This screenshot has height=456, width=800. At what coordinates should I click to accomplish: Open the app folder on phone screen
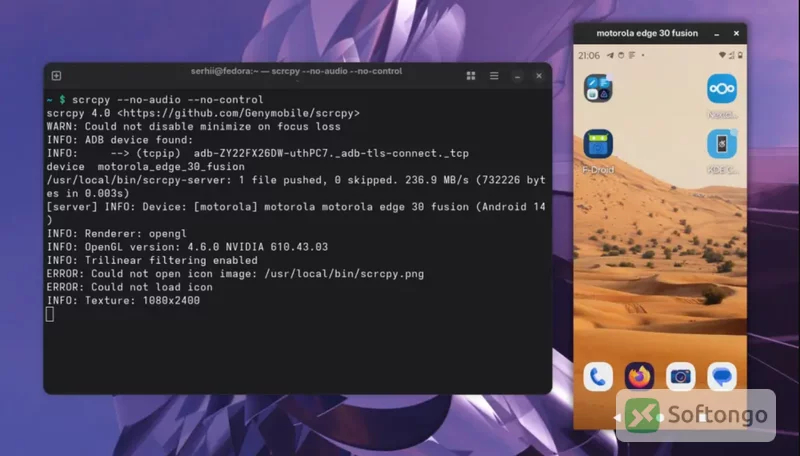(x=598, y=88)
